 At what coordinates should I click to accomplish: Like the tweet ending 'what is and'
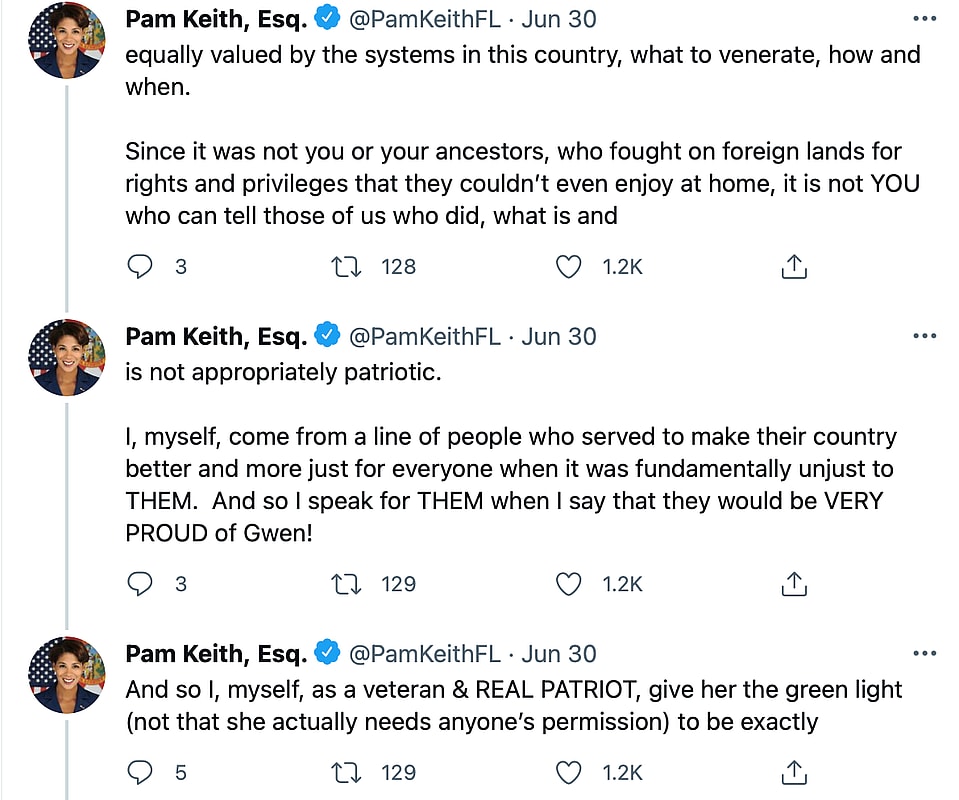tap(568, 267)
